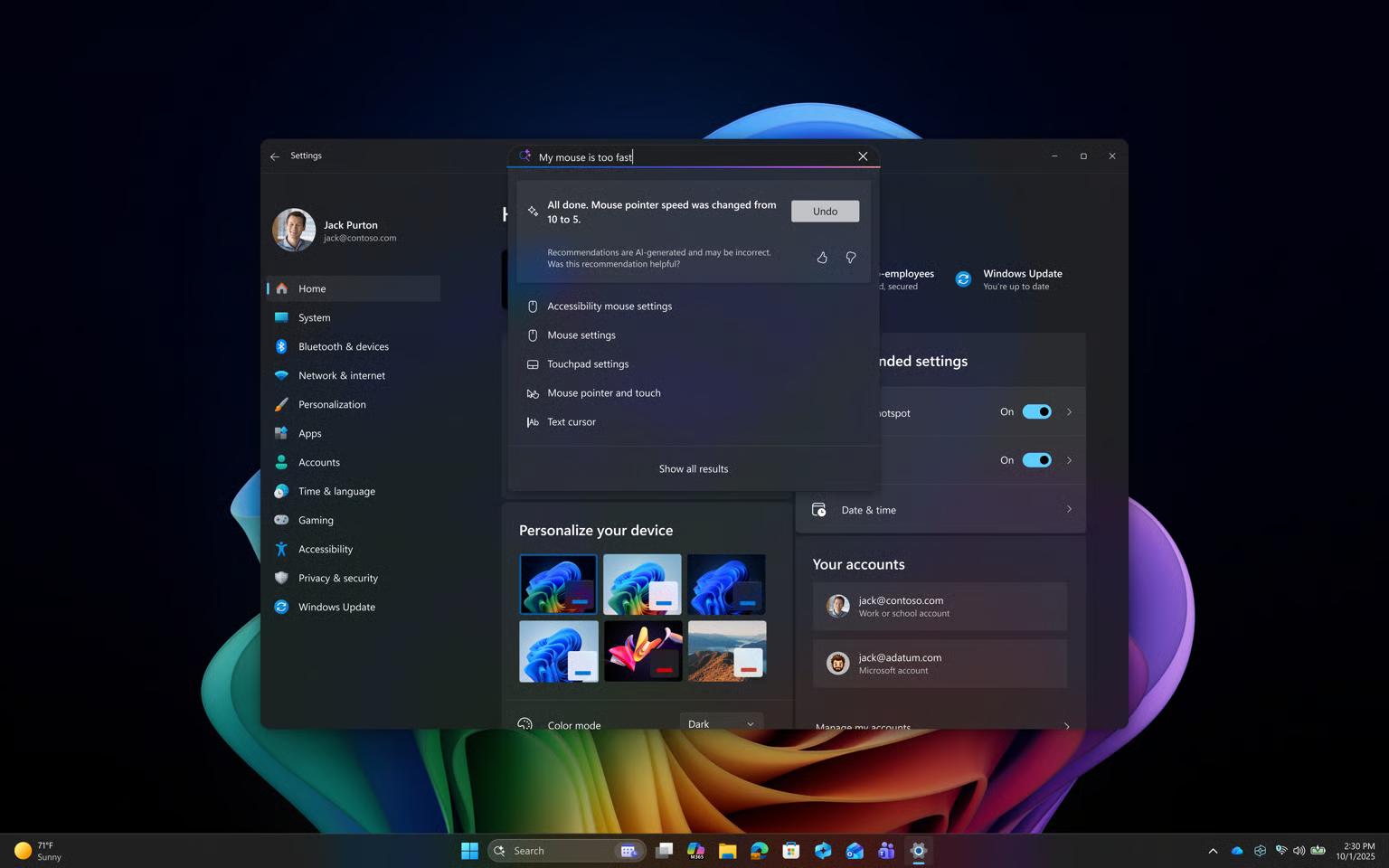Expand the chevron below the hotspot row

[x=1069, y=460]
